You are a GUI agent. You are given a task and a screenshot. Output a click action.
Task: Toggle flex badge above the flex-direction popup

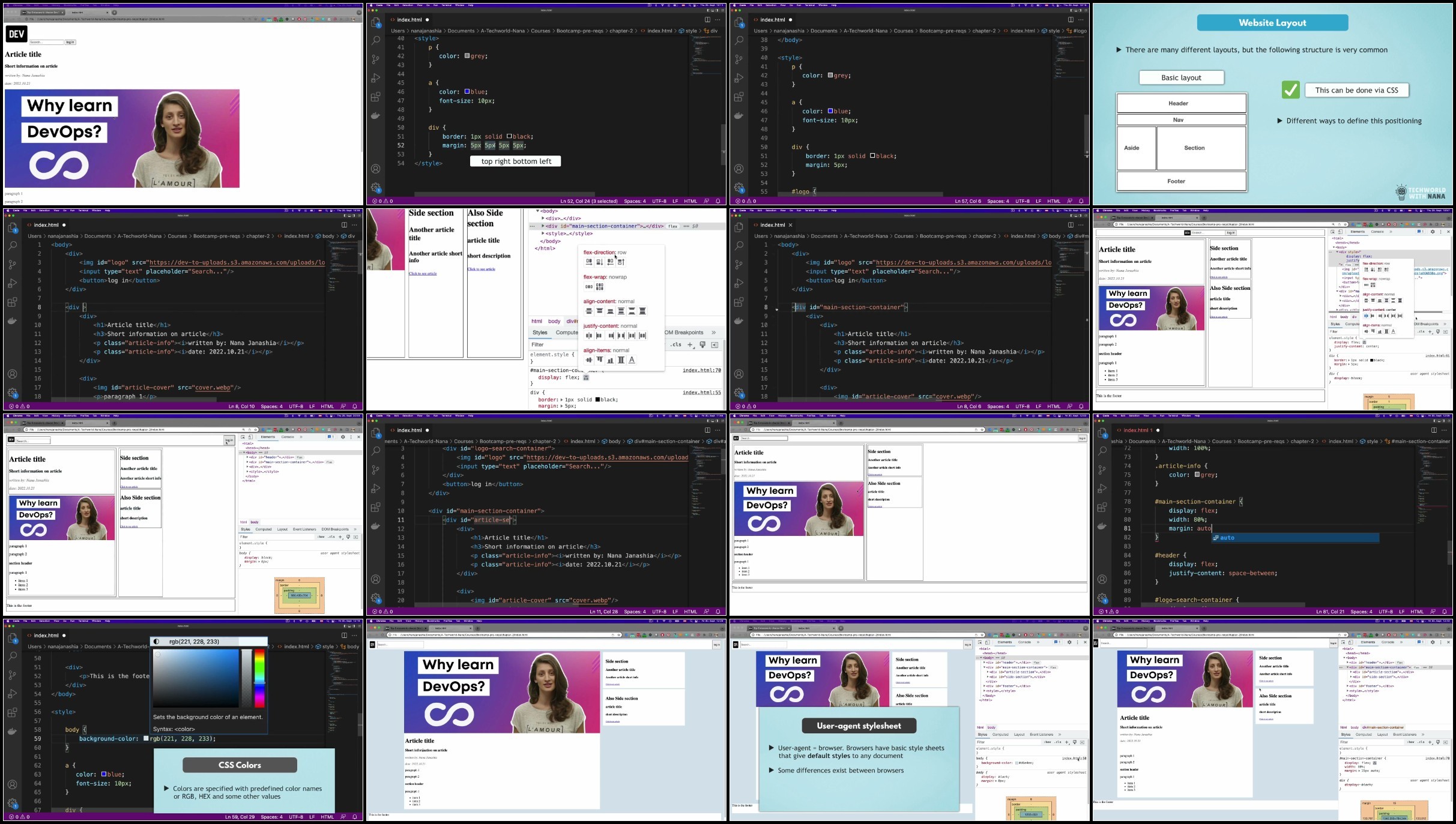tap(672, 226)
